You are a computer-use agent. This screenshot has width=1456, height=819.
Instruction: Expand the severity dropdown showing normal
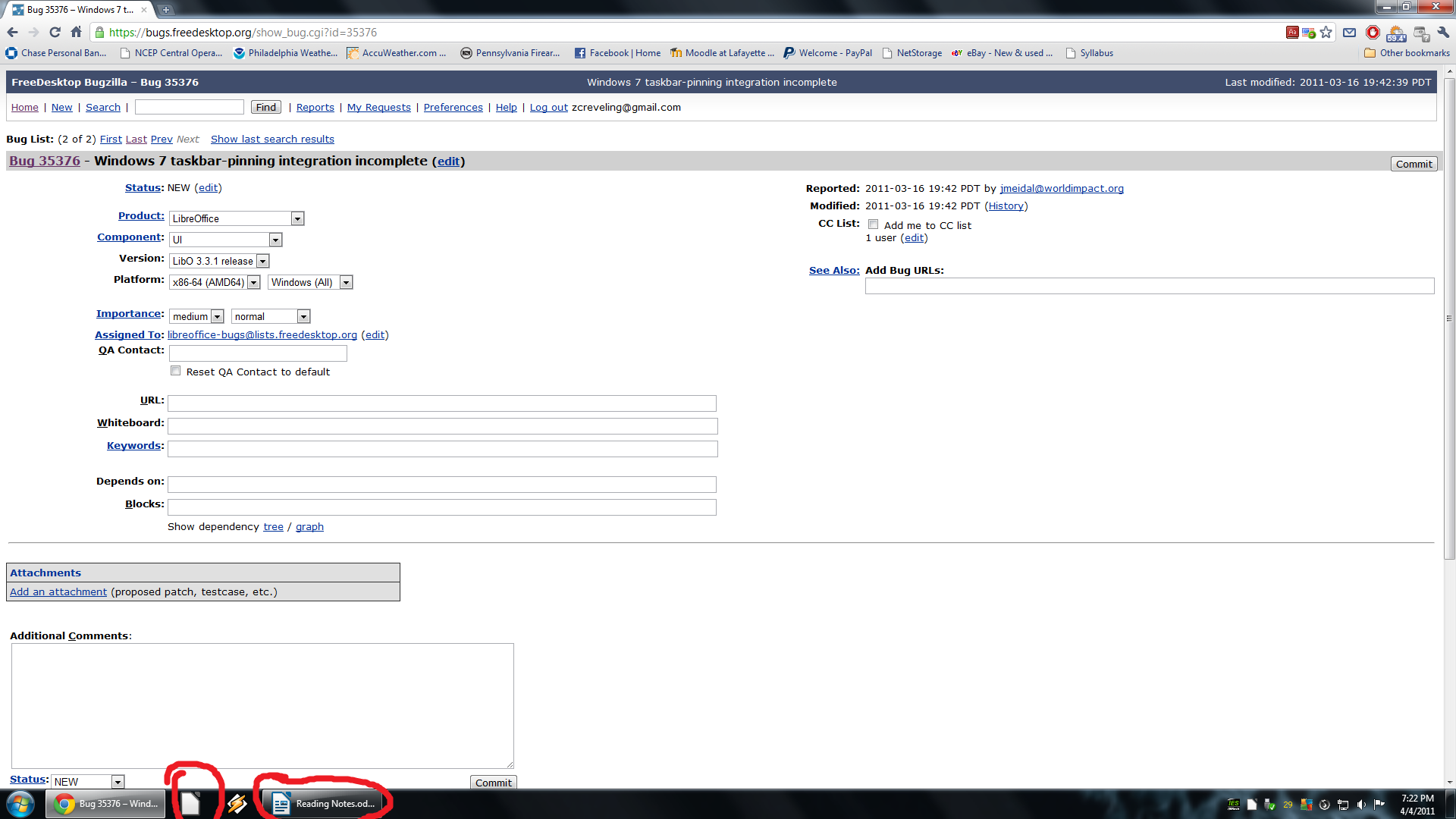click(271, 316)
